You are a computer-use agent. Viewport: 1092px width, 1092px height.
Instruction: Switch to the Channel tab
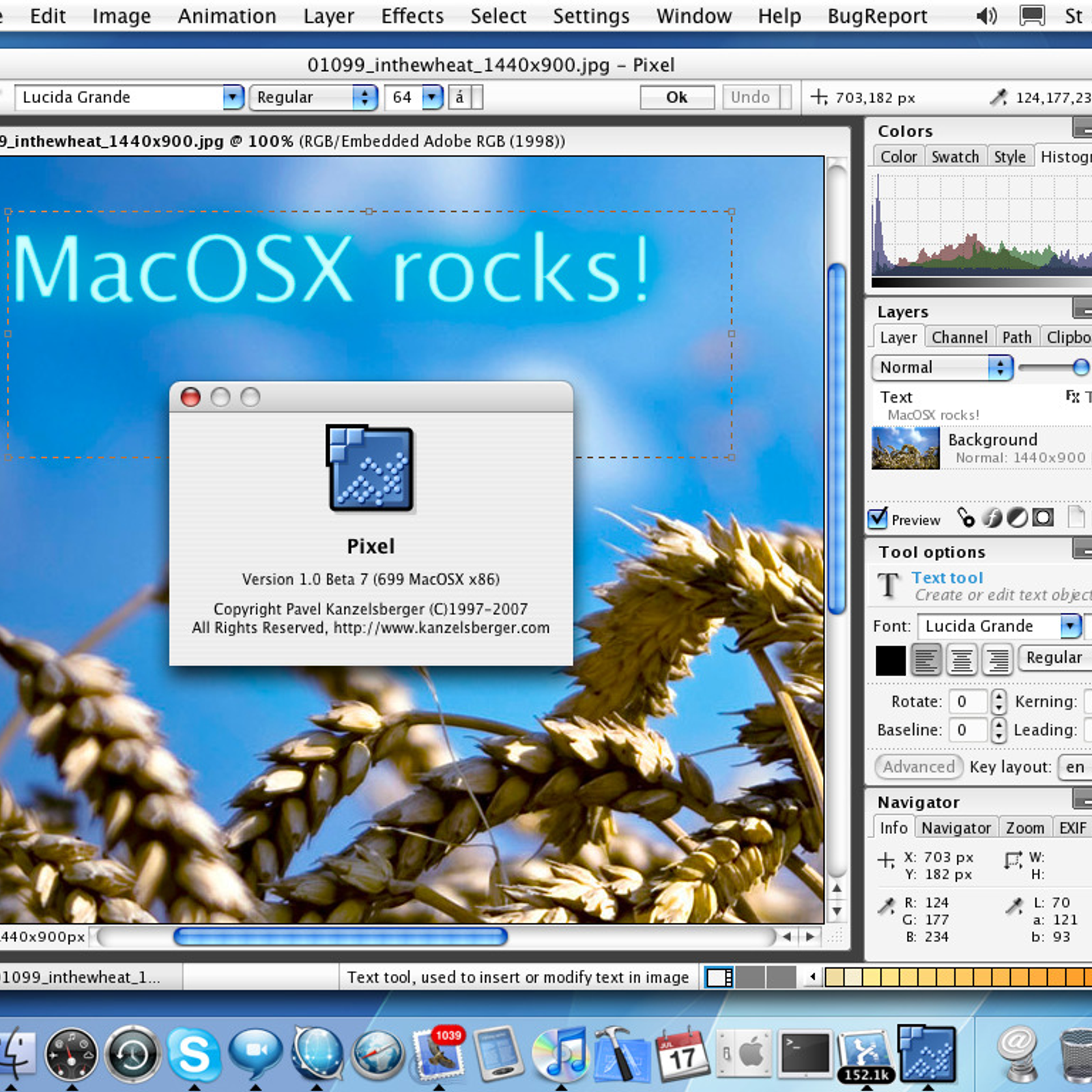click(960, 337)
